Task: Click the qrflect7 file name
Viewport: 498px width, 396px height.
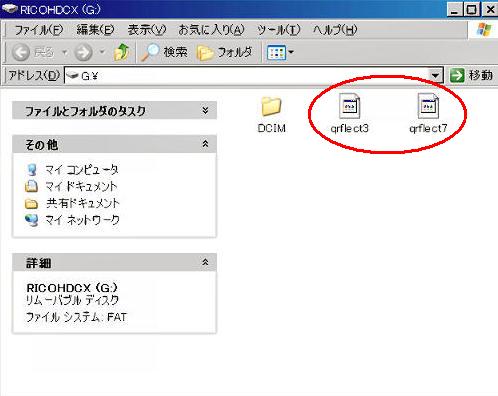Action: click(428, 128)
